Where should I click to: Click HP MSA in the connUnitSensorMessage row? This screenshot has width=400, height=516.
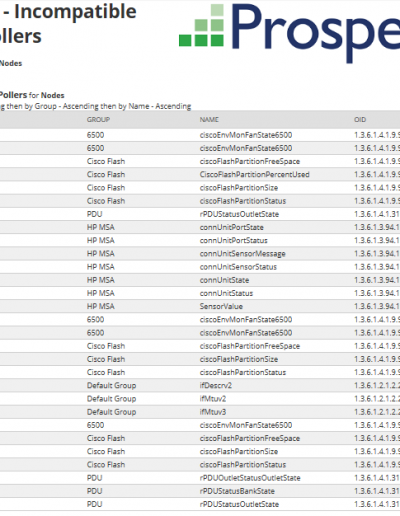point(101,254)
